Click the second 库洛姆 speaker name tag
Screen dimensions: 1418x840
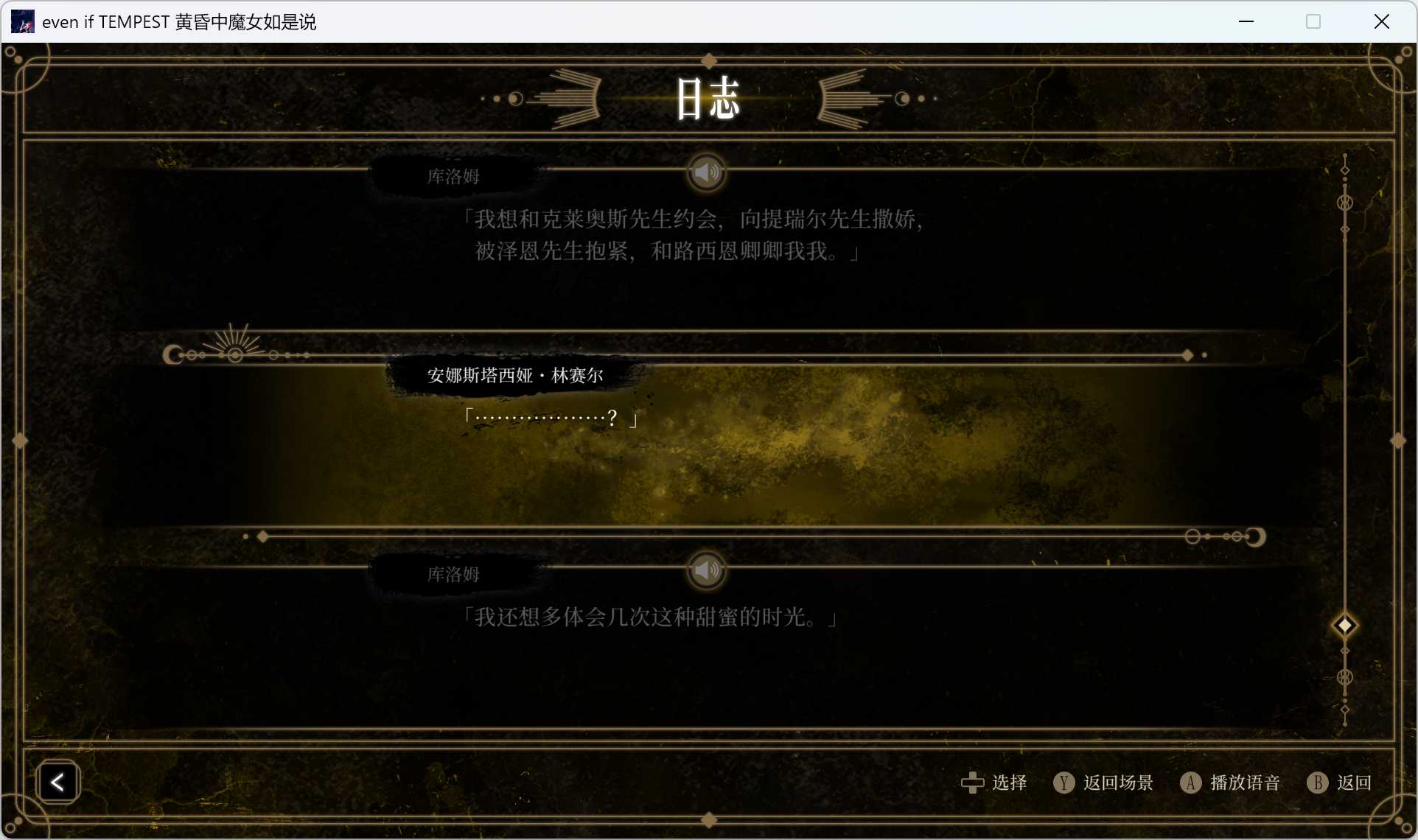pos(453,575)
